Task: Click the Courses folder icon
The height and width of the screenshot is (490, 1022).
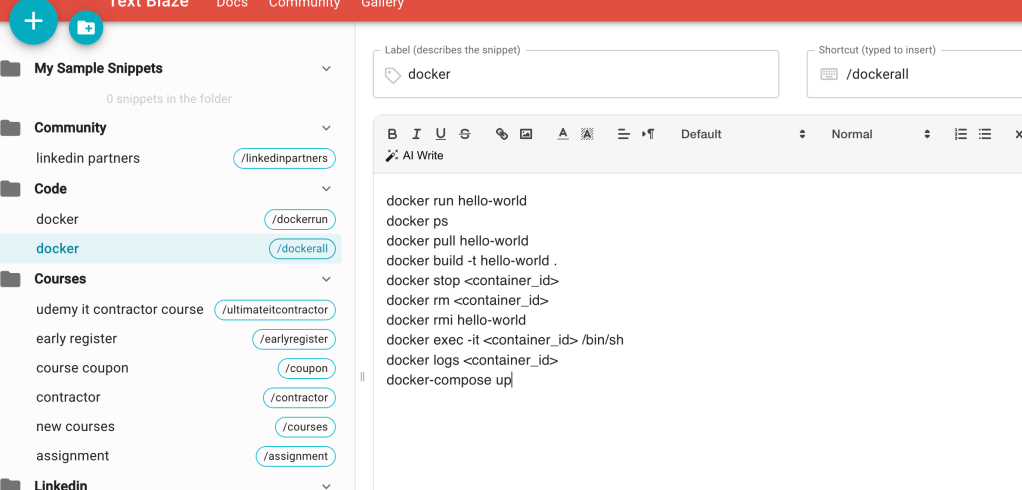Action: point(10,279)
